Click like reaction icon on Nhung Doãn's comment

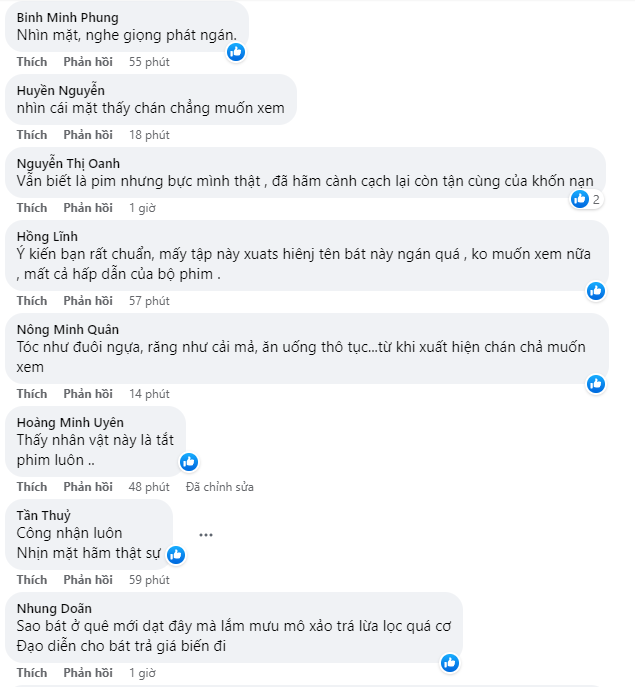click(x=450, y=662)
